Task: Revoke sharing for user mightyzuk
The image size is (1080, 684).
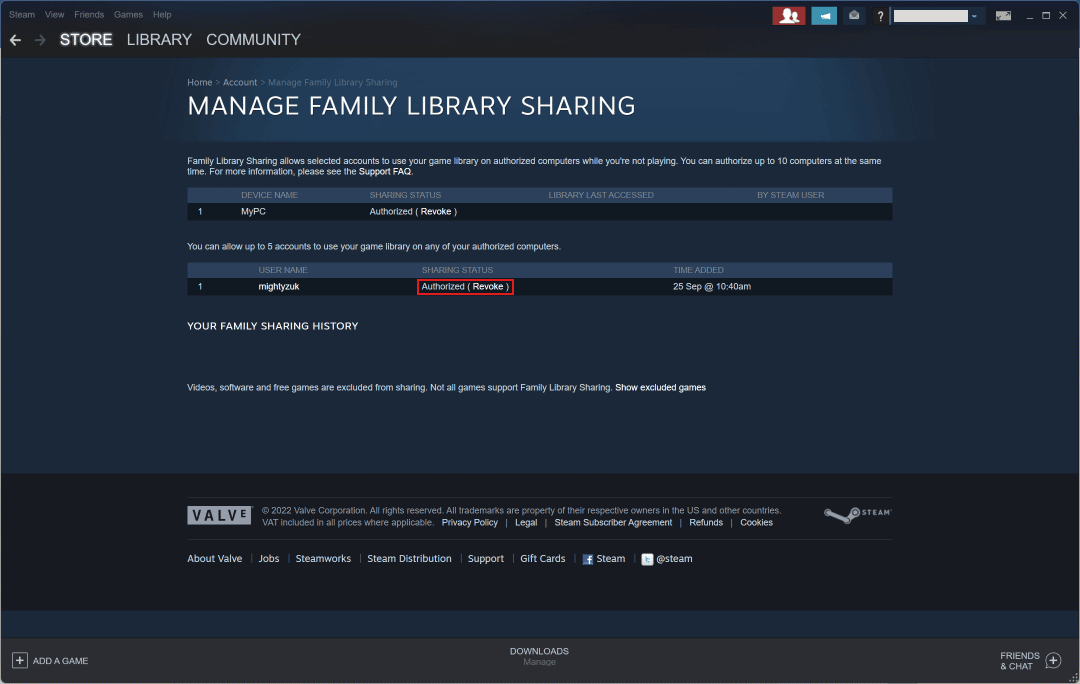Action: [488, 287]
